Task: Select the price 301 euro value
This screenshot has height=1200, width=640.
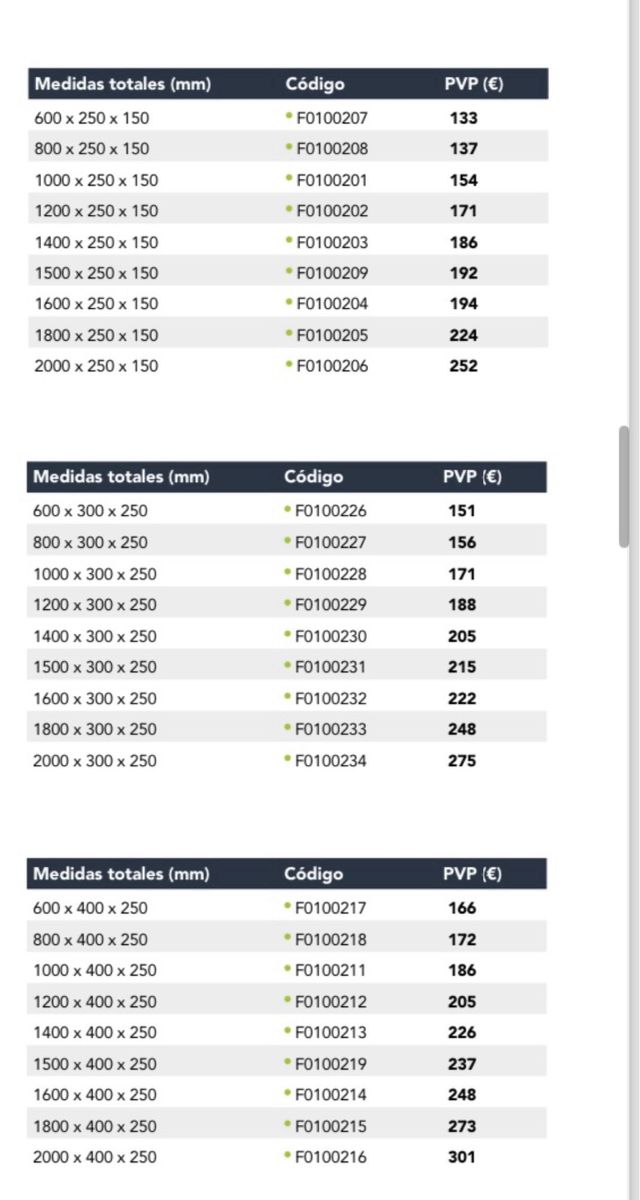Action: point(462,1157)
